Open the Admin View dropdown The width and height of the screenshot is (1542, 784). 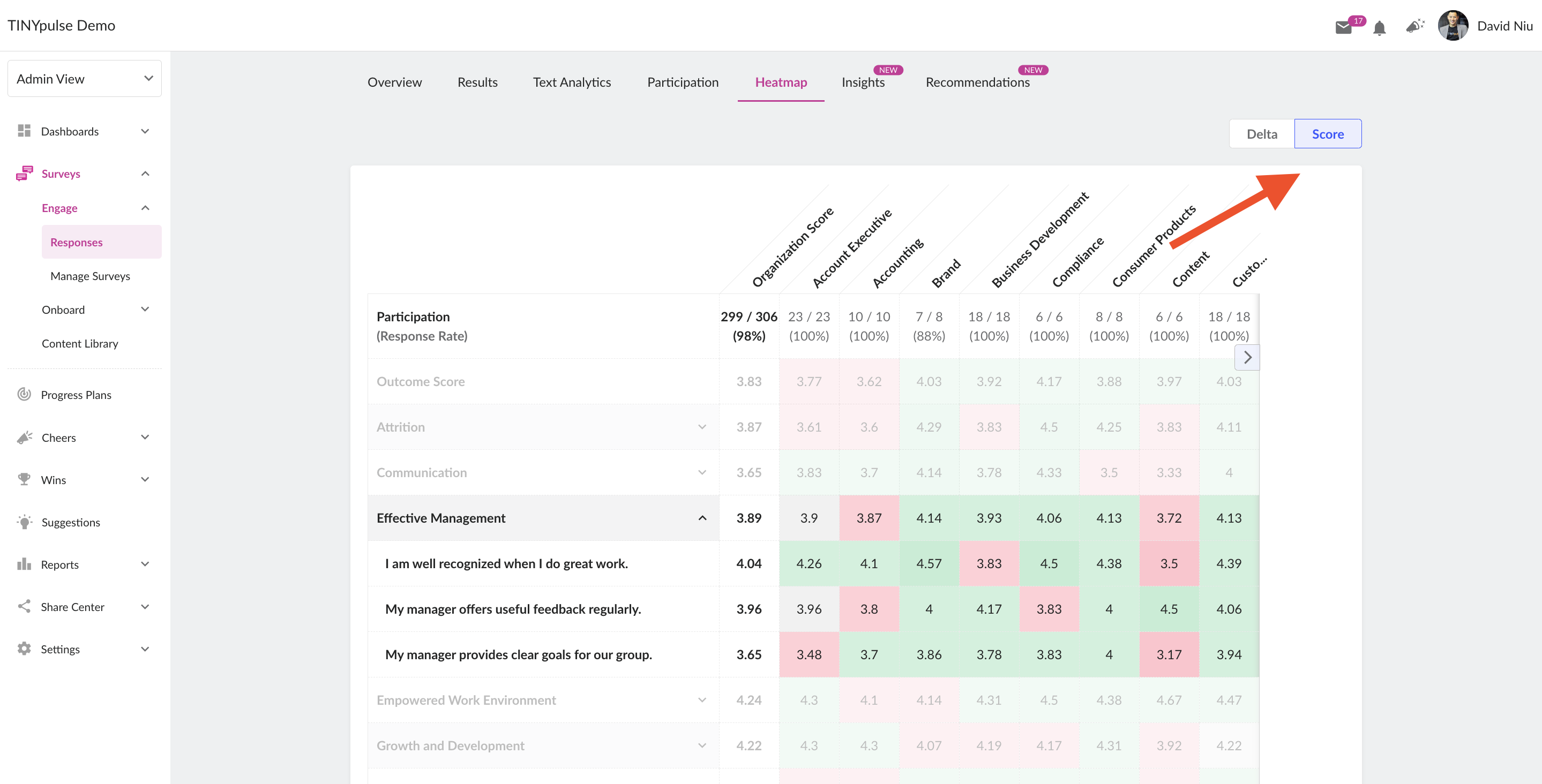tap(85, 78)
